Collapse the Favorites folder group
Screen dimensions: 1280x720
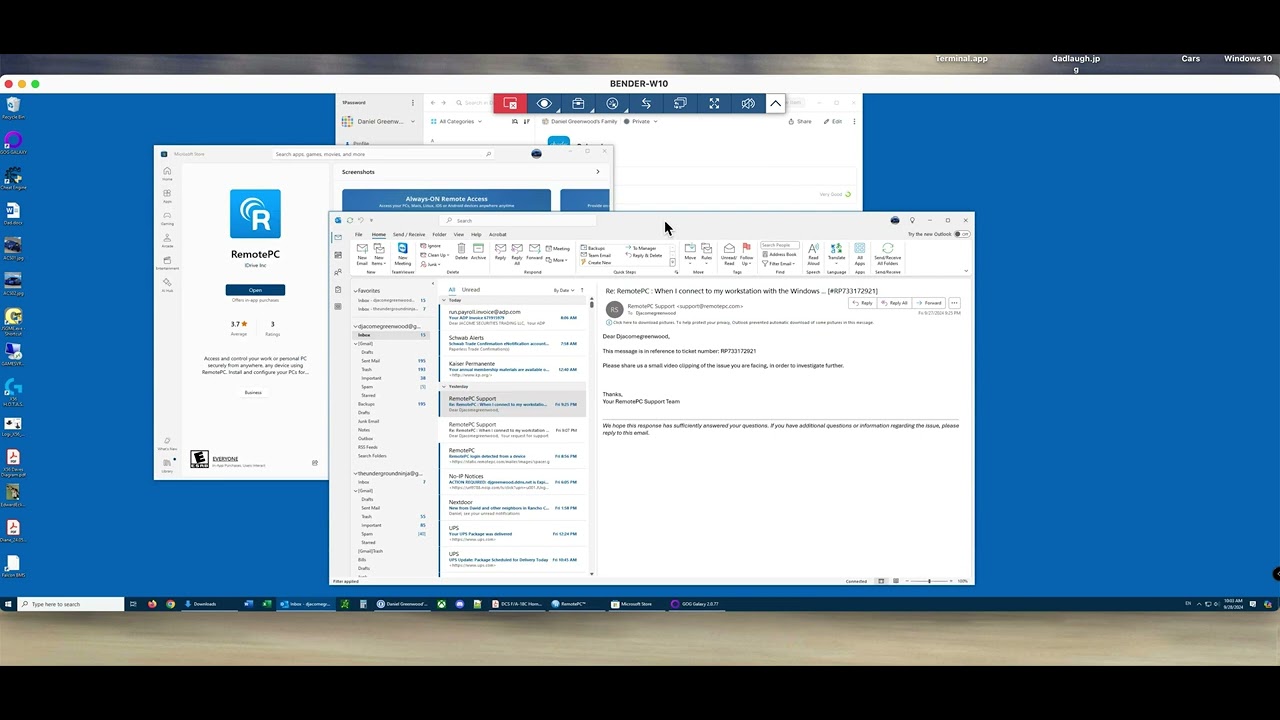(355, 291)
